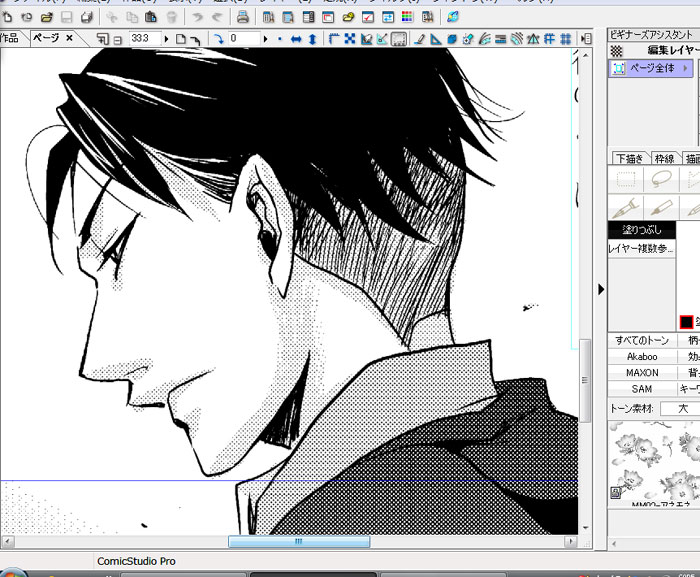Click the horizontal scrollbar thumb

299,542
